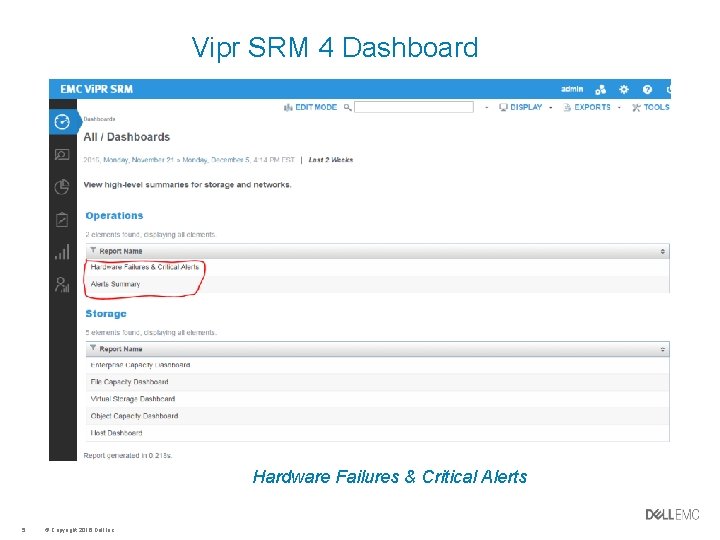The image size is (720, 540).
Task: Open the Dashboards gauge sidebar icon
Action: click(x=62, y=122)
